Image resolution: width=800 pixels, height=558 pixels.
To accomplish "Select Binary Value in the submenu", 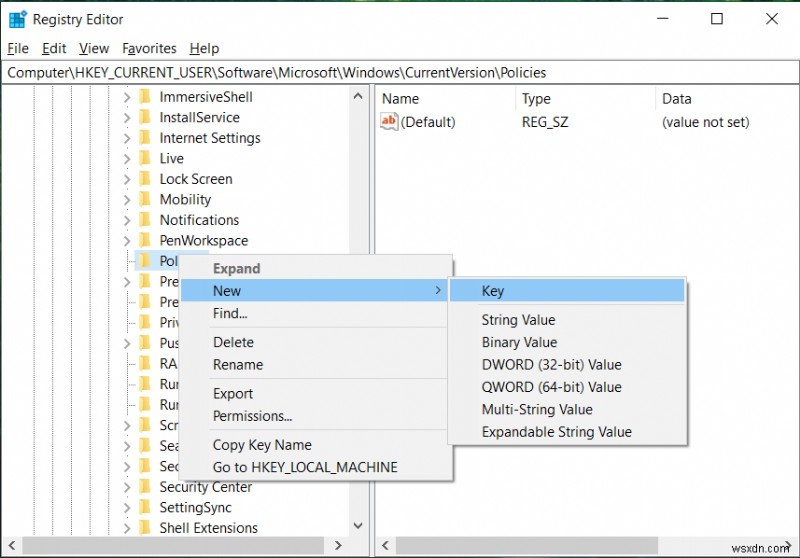I will point(567,342).
